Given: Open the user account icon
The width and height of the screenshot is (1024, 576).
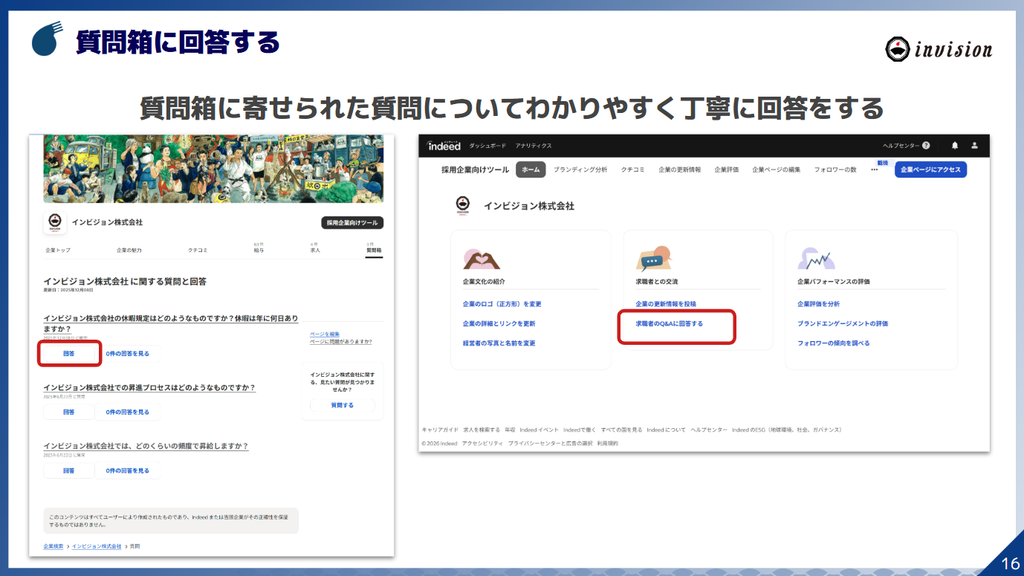Looking at the screenshot, I should click(x=974, y=146).
